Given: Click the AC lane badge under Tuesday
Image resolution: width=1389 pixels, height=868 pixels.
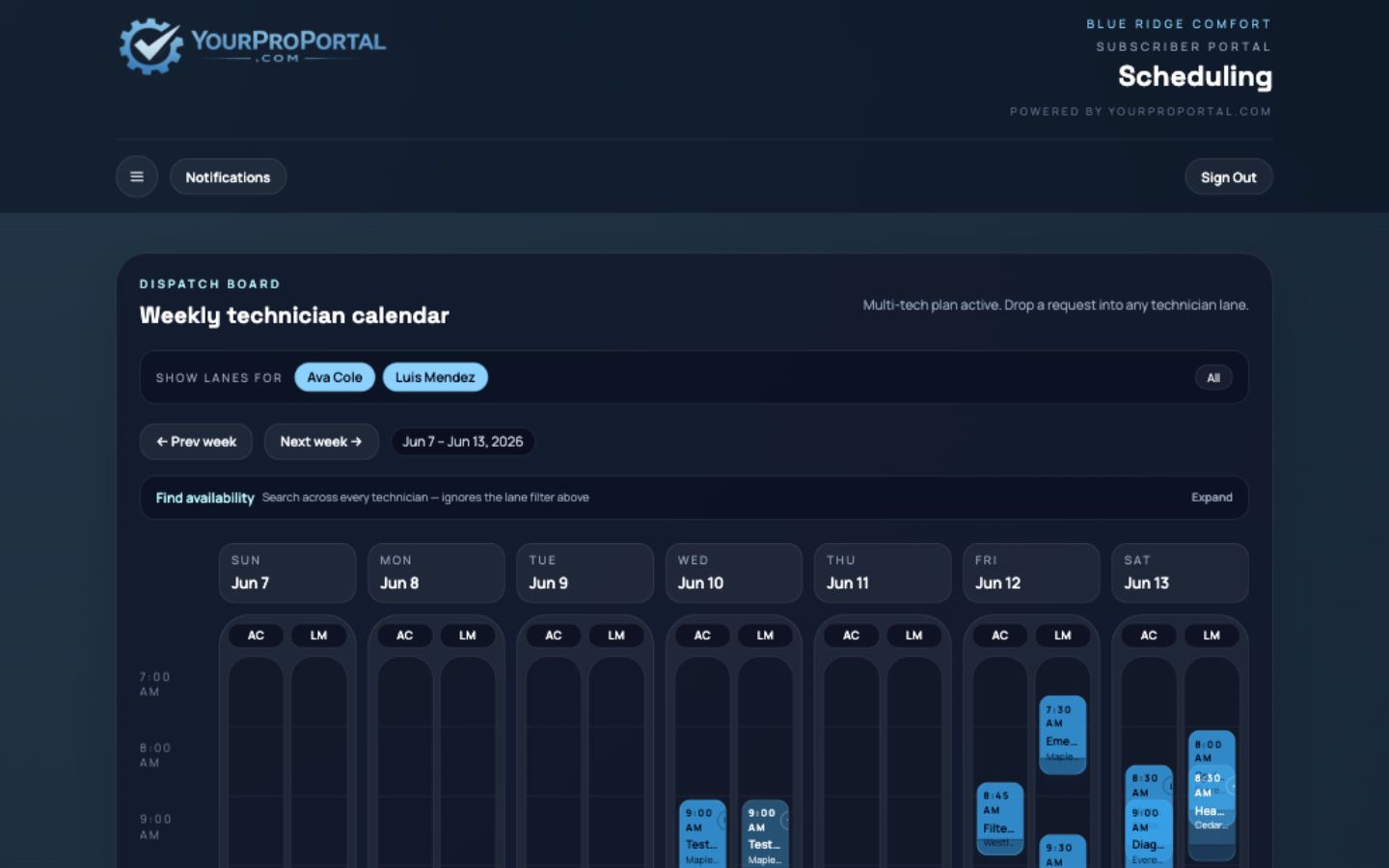Looking at the screenshot, I should coord(554,636).
